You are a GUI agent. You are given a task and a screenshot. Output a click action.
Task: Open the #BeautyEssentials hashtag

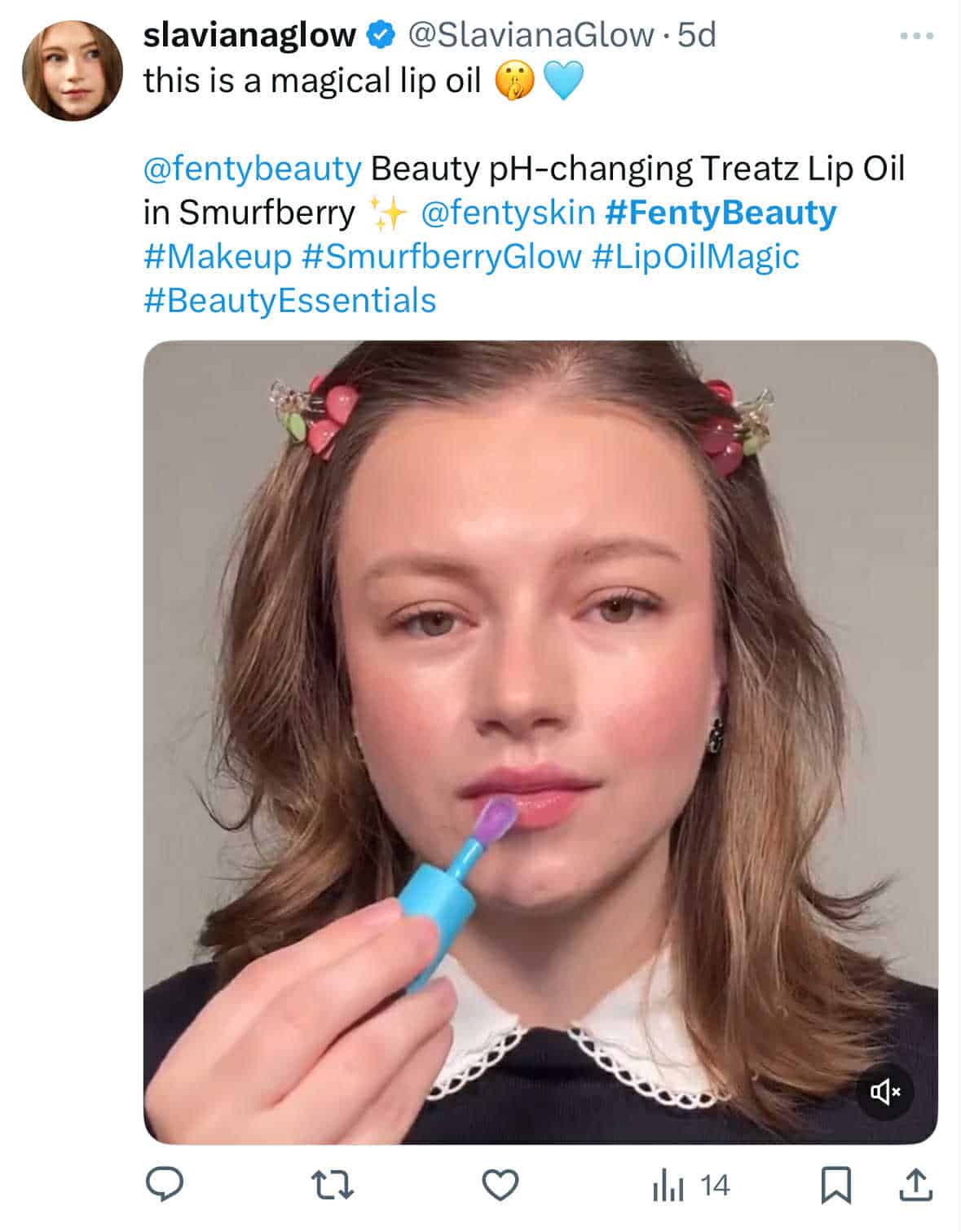[x=289, y=301]
